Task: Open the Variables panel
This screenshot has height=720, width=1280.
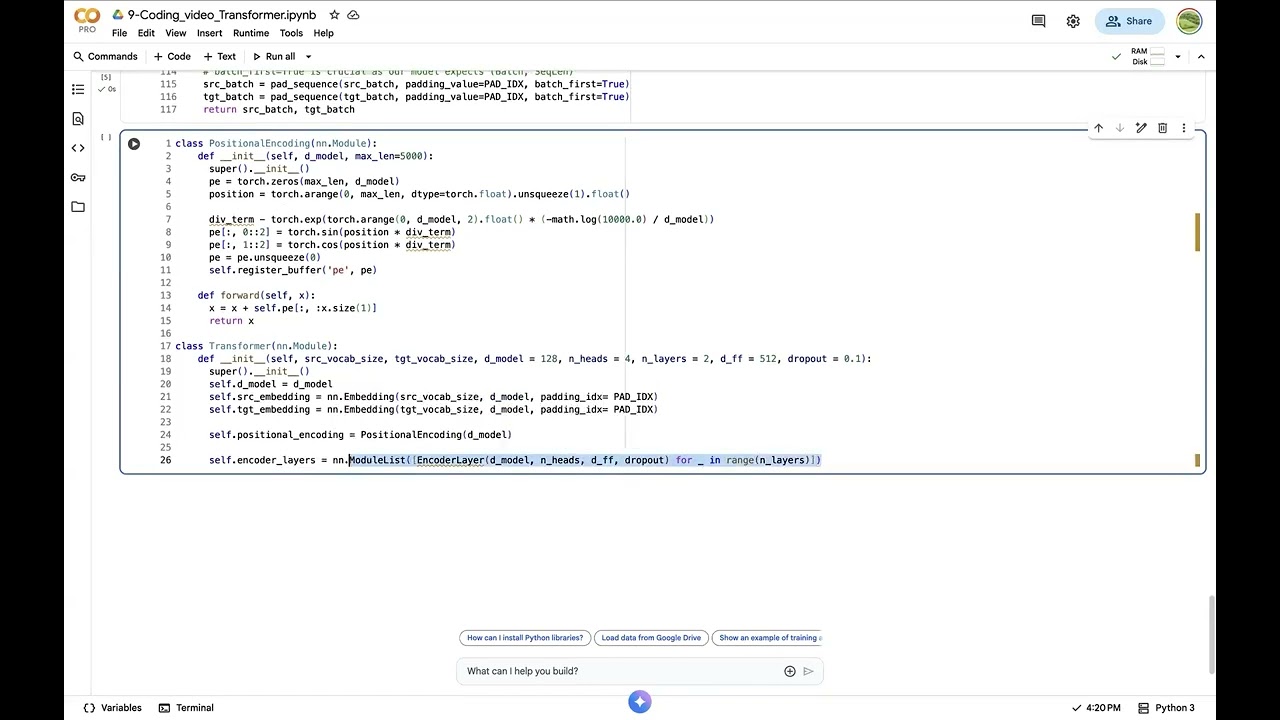Action: pyautogui.click(x=113, y=708)
